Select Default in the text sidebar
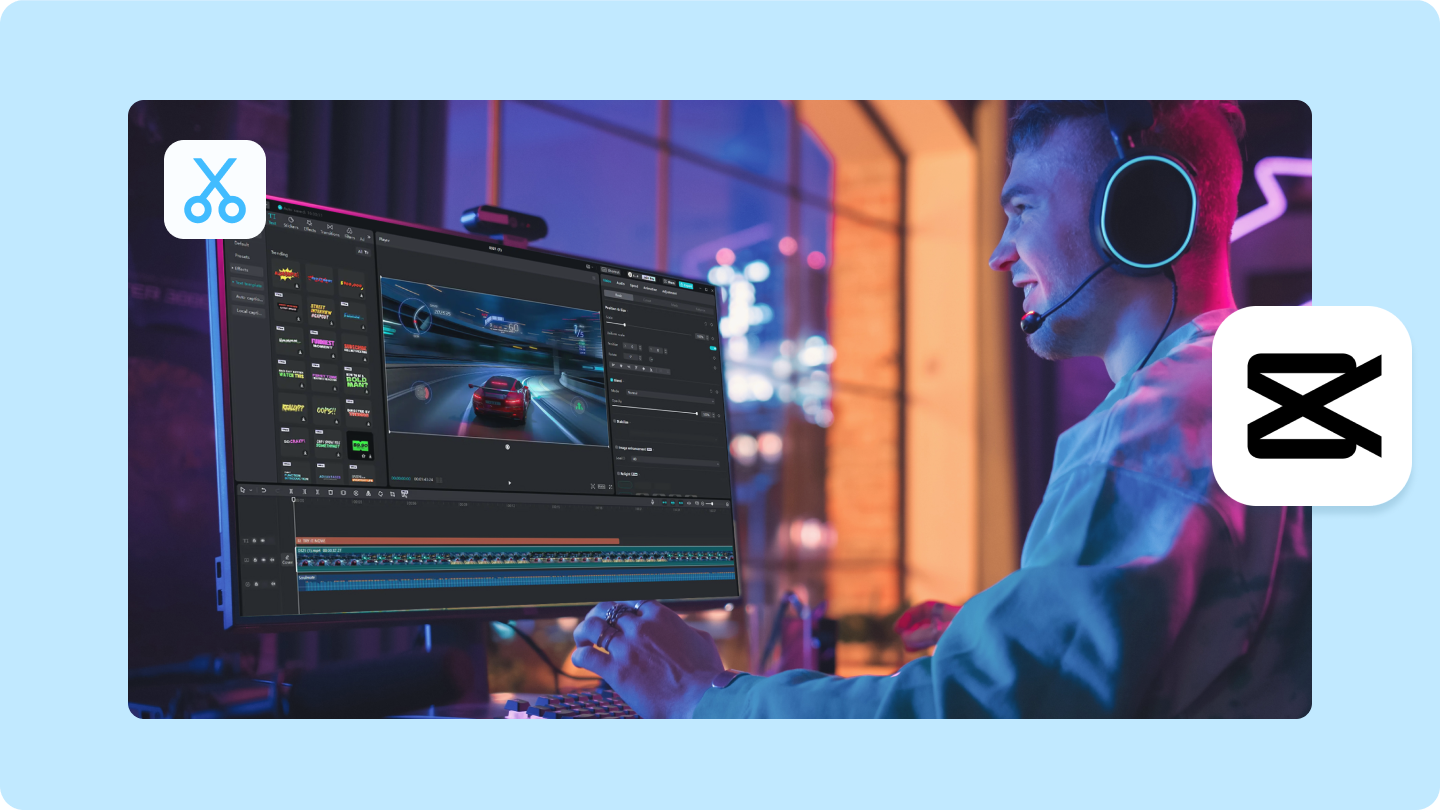 pyautogui.click(x=243, y=243)
